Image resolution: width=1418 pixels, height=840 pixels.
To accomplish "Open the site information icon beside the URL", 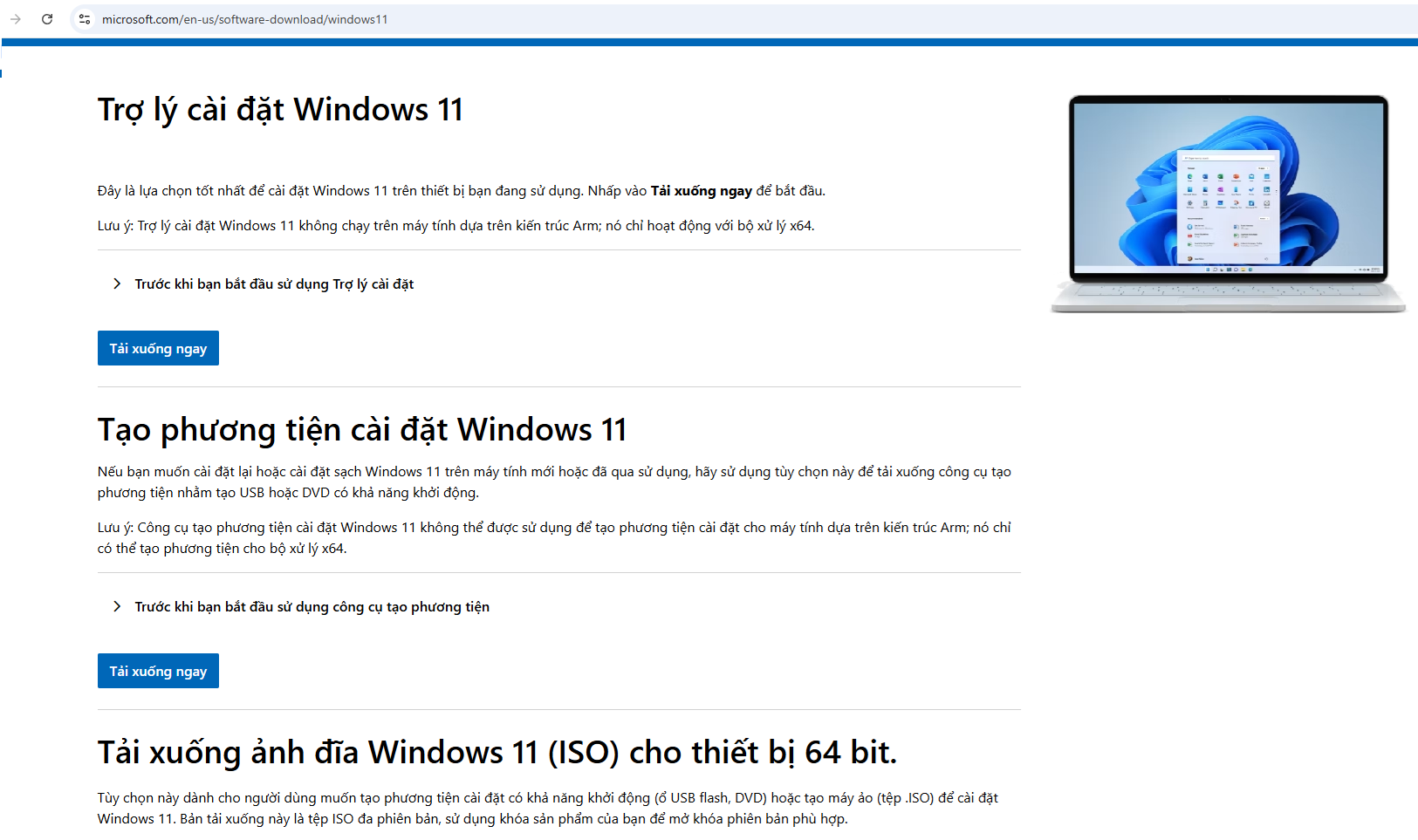I will [x=85, y=19].
